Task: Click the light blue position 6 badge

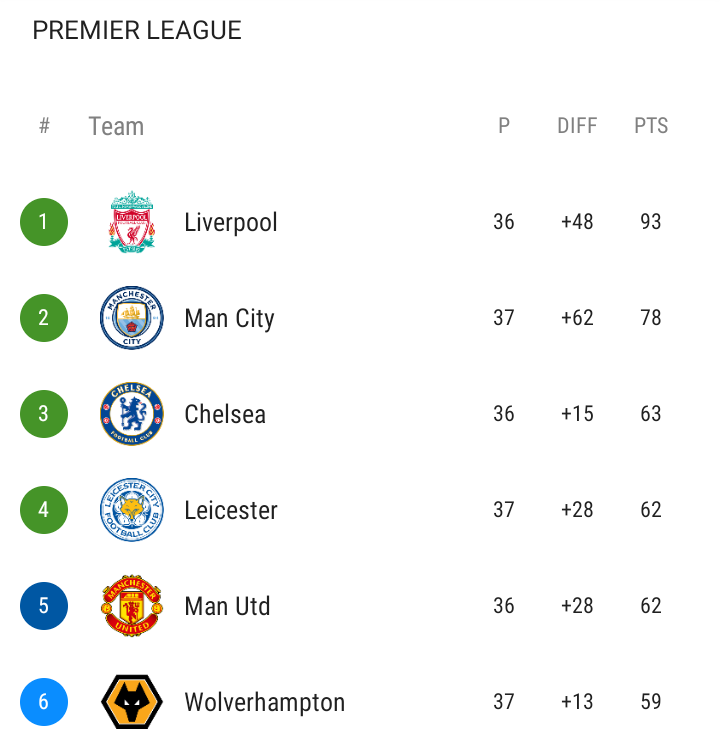Action: coord(44,702)
